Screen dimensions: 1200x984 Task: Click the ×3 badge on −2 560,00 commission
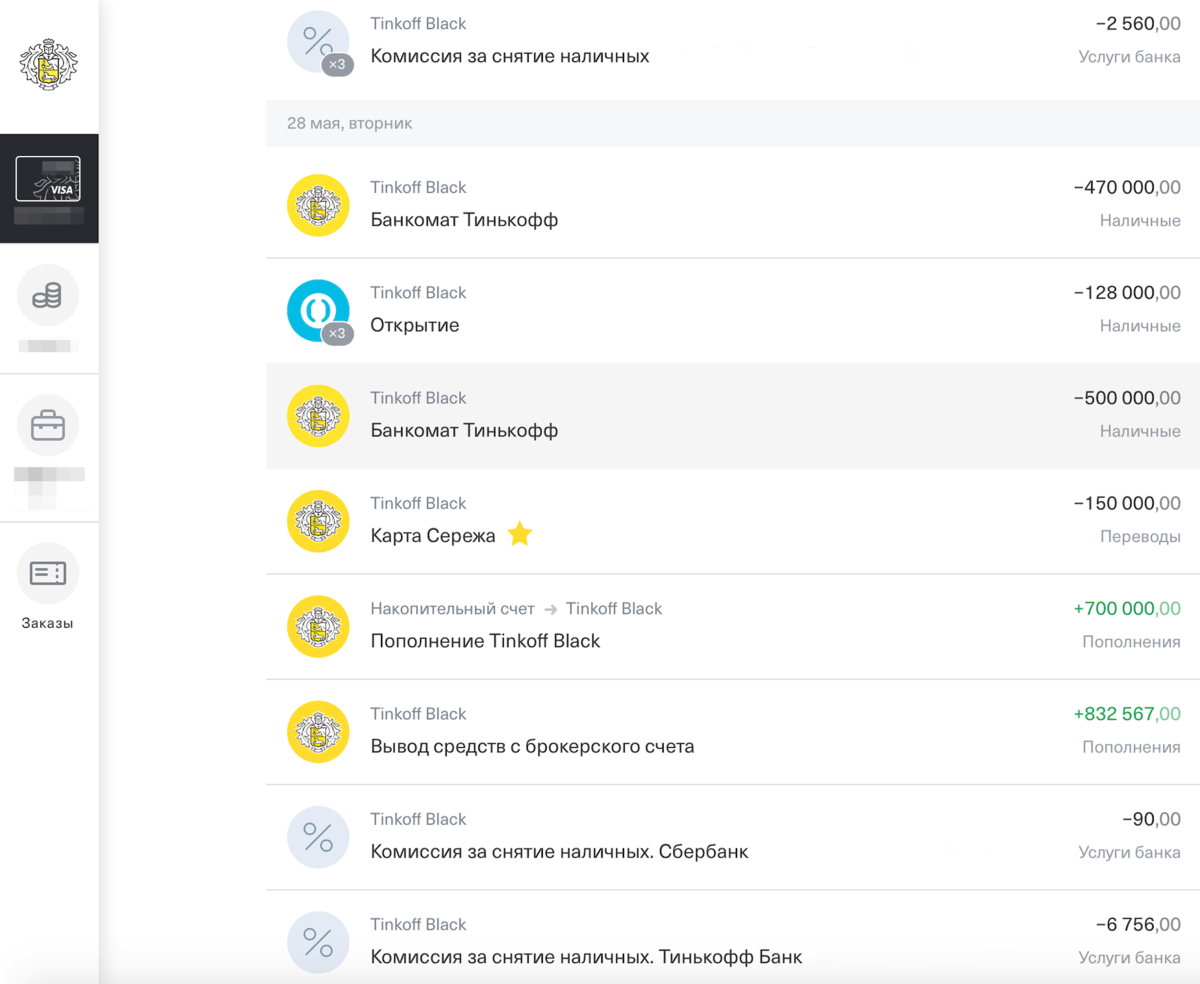click(338, 64)
